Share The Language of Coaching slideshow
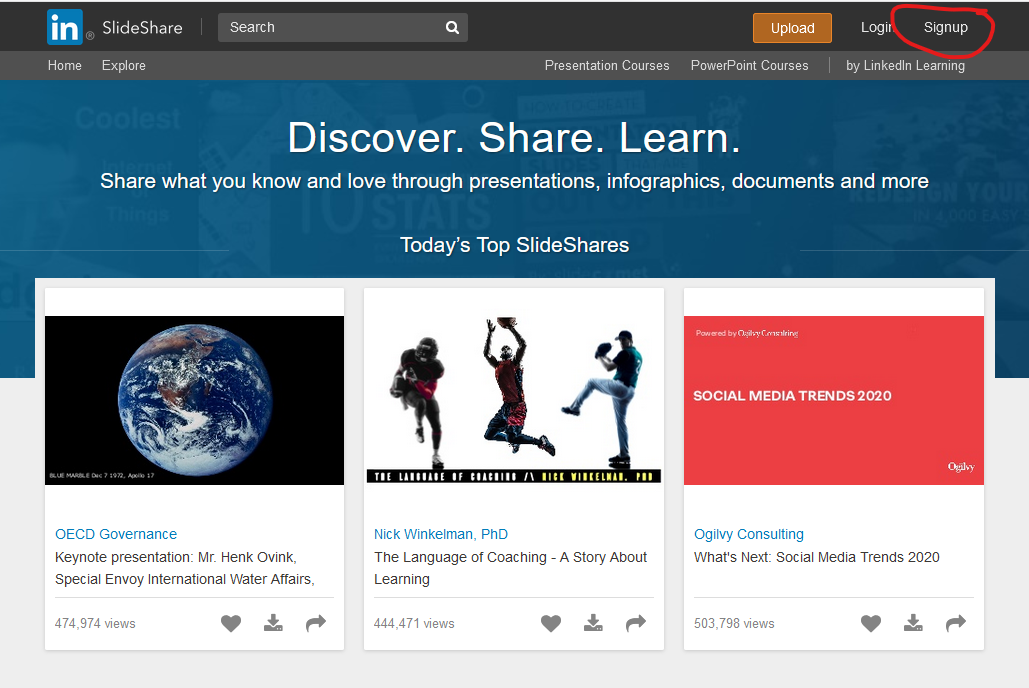The height and width of the screenshot is (688, 1029). click(x=636, y=623)
